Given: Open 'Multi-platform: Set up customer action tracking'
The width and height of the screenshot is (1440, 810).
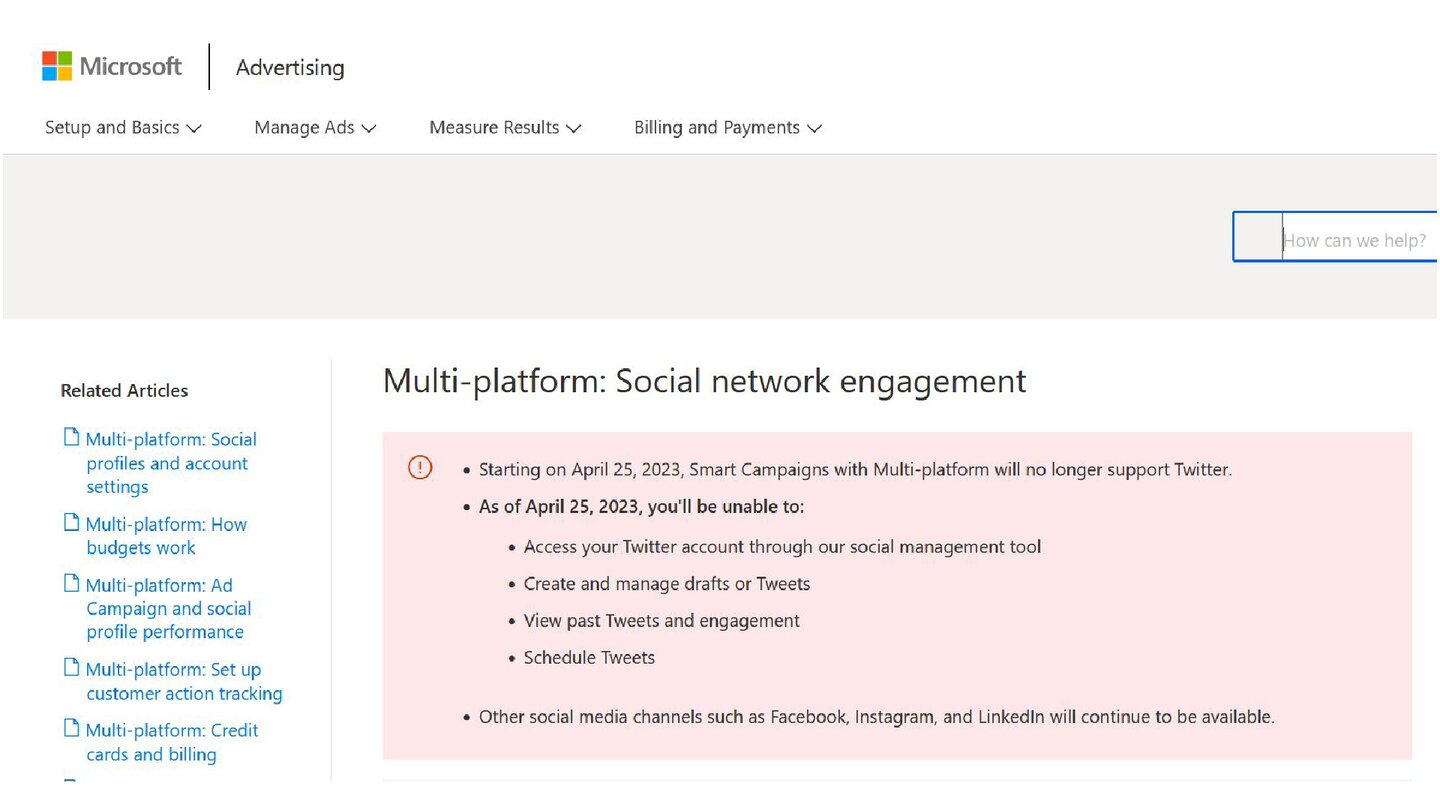Looking at the screenshot, I should tap(184, 681).
